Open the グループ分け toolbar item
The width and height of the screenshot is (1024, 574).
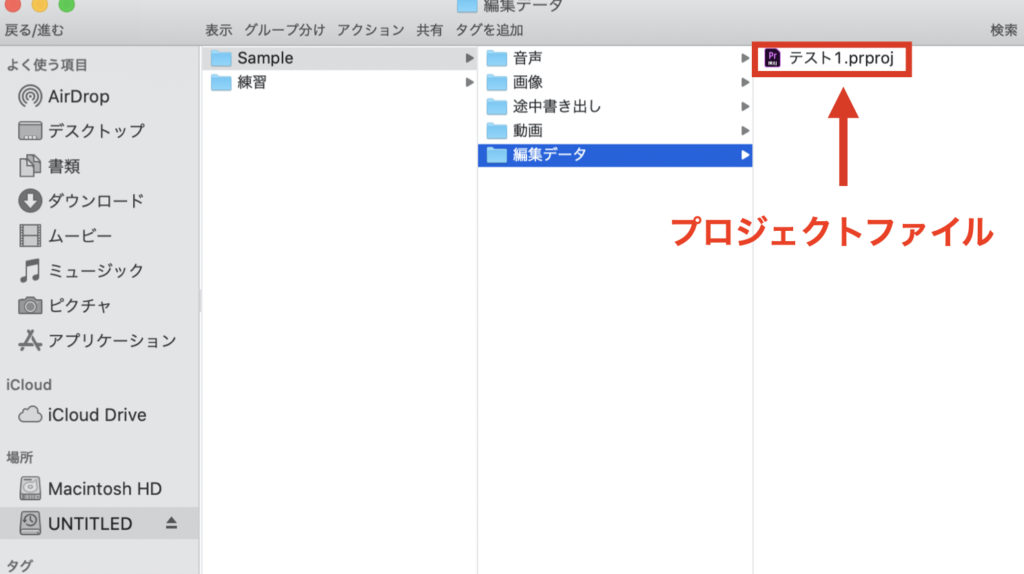coord(285,30)
